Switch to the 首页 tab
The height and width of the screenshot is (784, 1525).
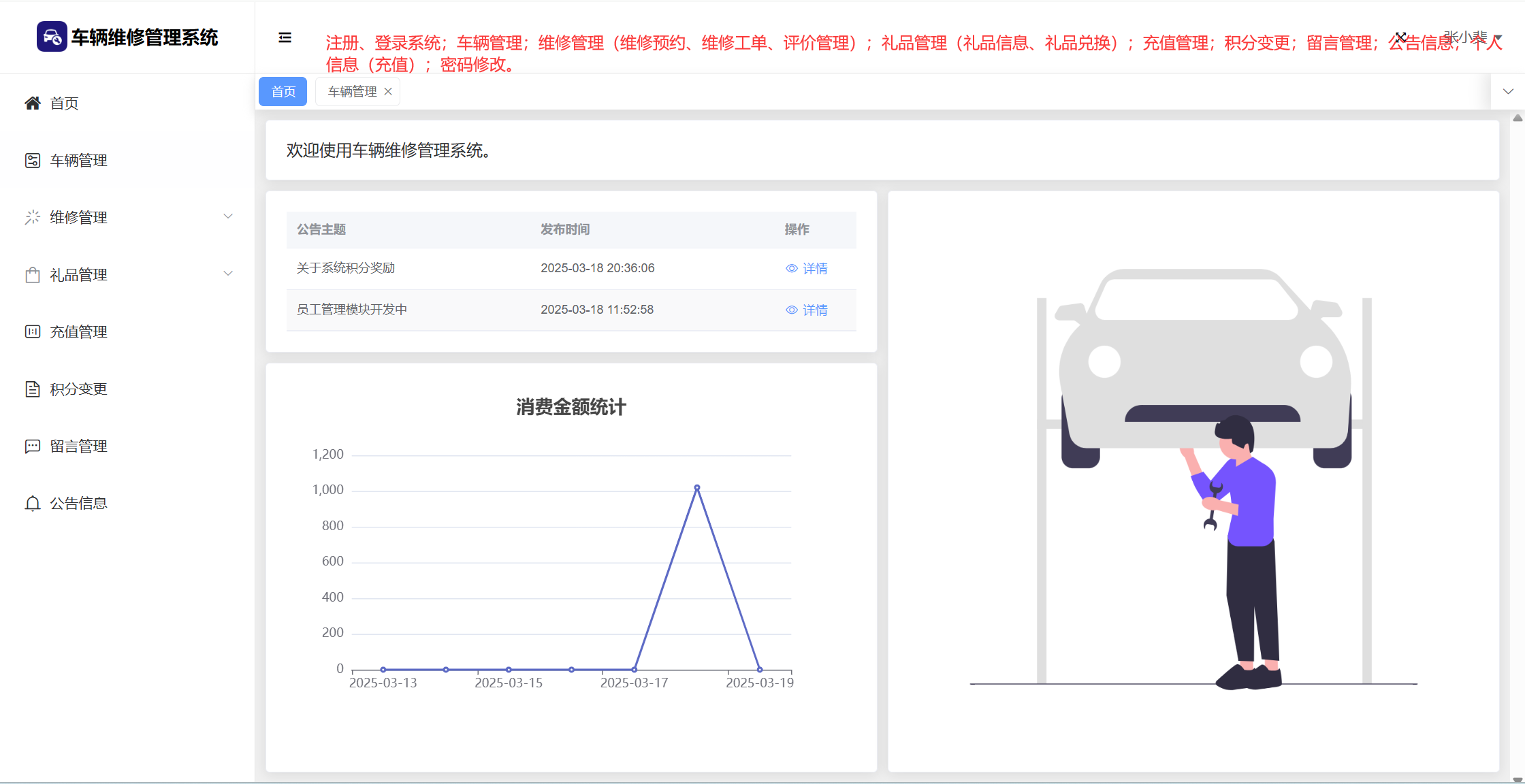[x=283, y=92]
